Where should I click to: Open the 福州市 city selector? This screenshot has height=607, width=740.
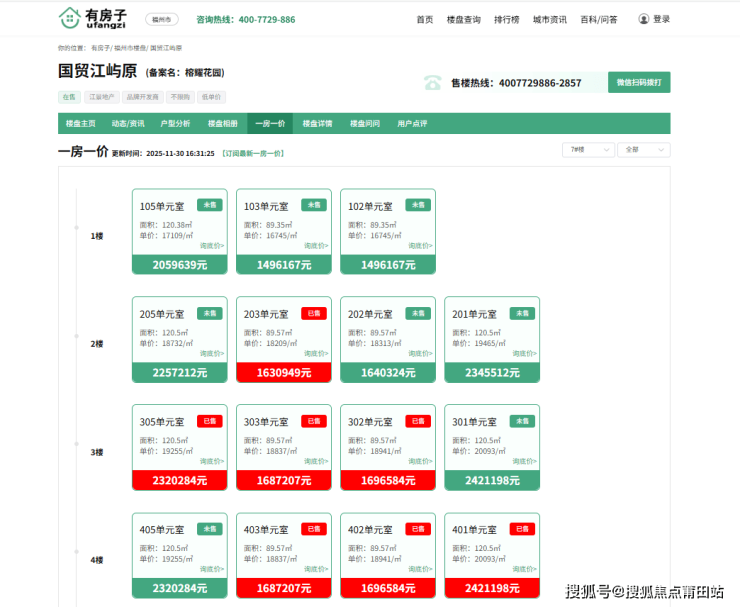(x=159, y=20)
